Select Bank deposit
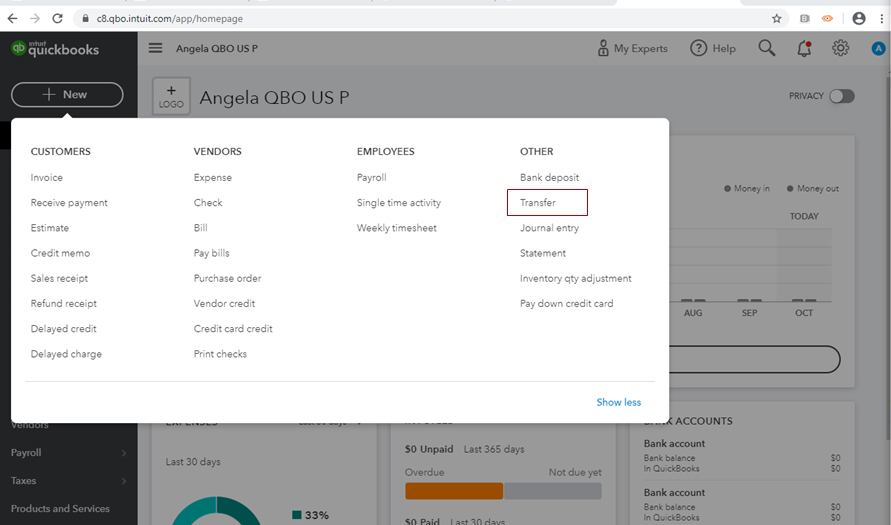This screenshot has width=891, height=525. (549, 177)
